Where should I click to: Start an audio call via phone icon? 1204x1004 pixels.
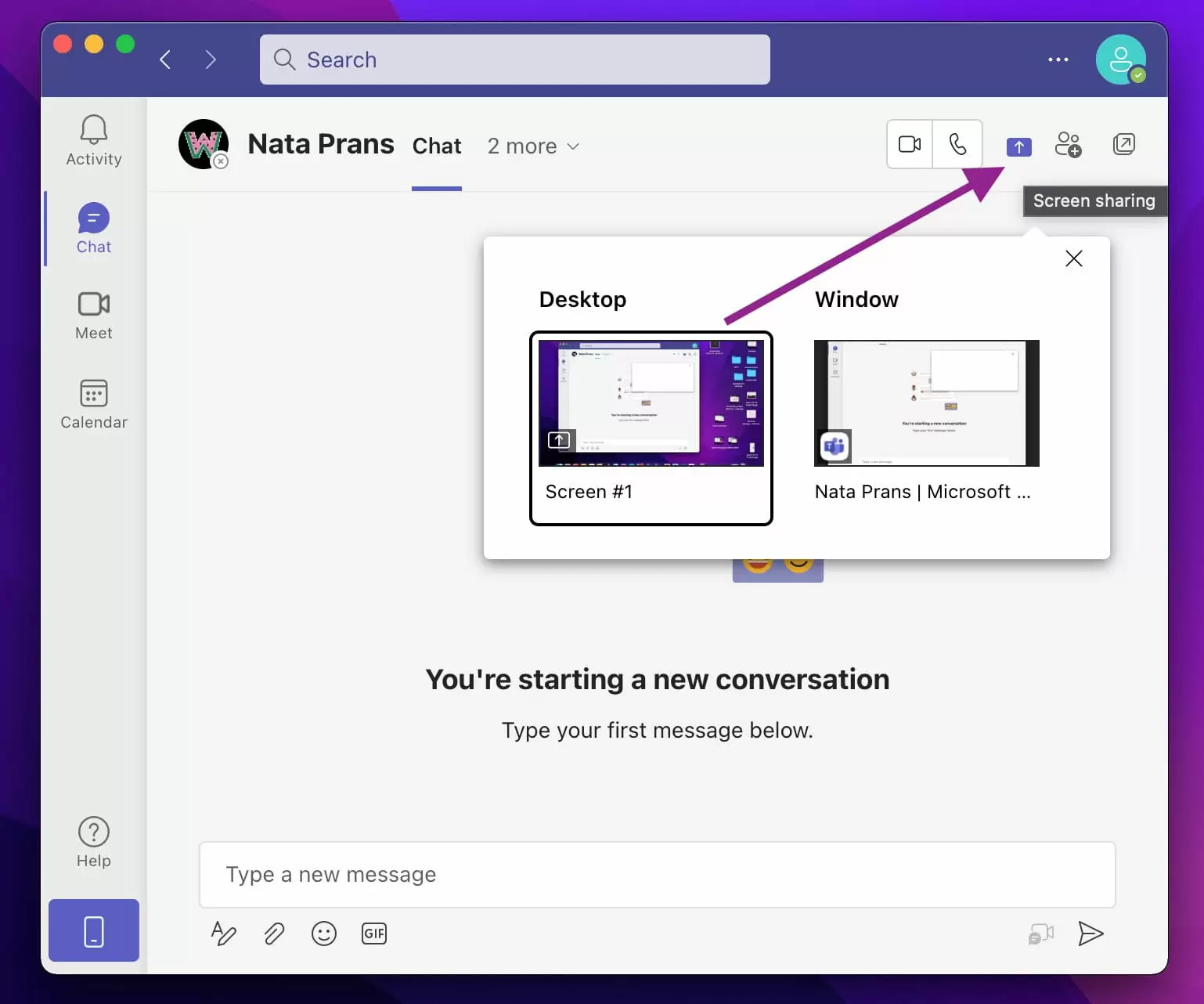(957, 144)
